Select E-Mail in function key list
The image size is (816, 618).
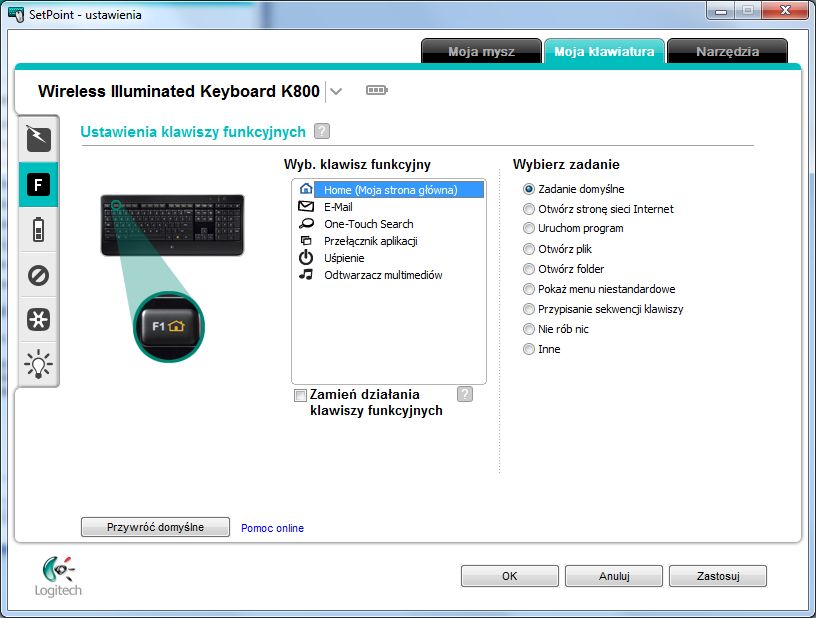point(389,207)
